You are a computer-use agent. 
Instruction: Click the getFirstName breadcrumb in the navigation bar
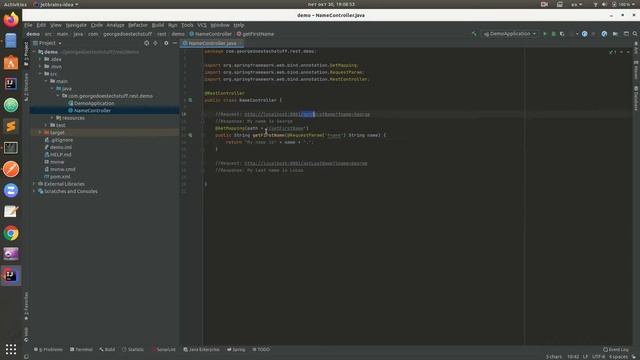tap(256, 34)
